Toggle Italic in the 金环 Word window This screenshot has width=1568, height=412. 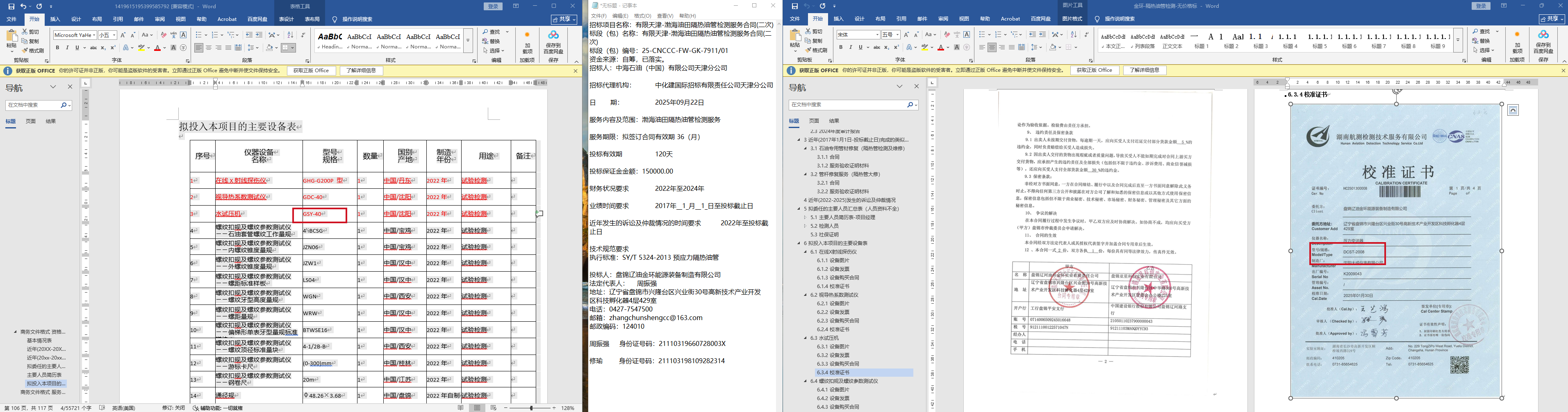[x=851, y=47]
